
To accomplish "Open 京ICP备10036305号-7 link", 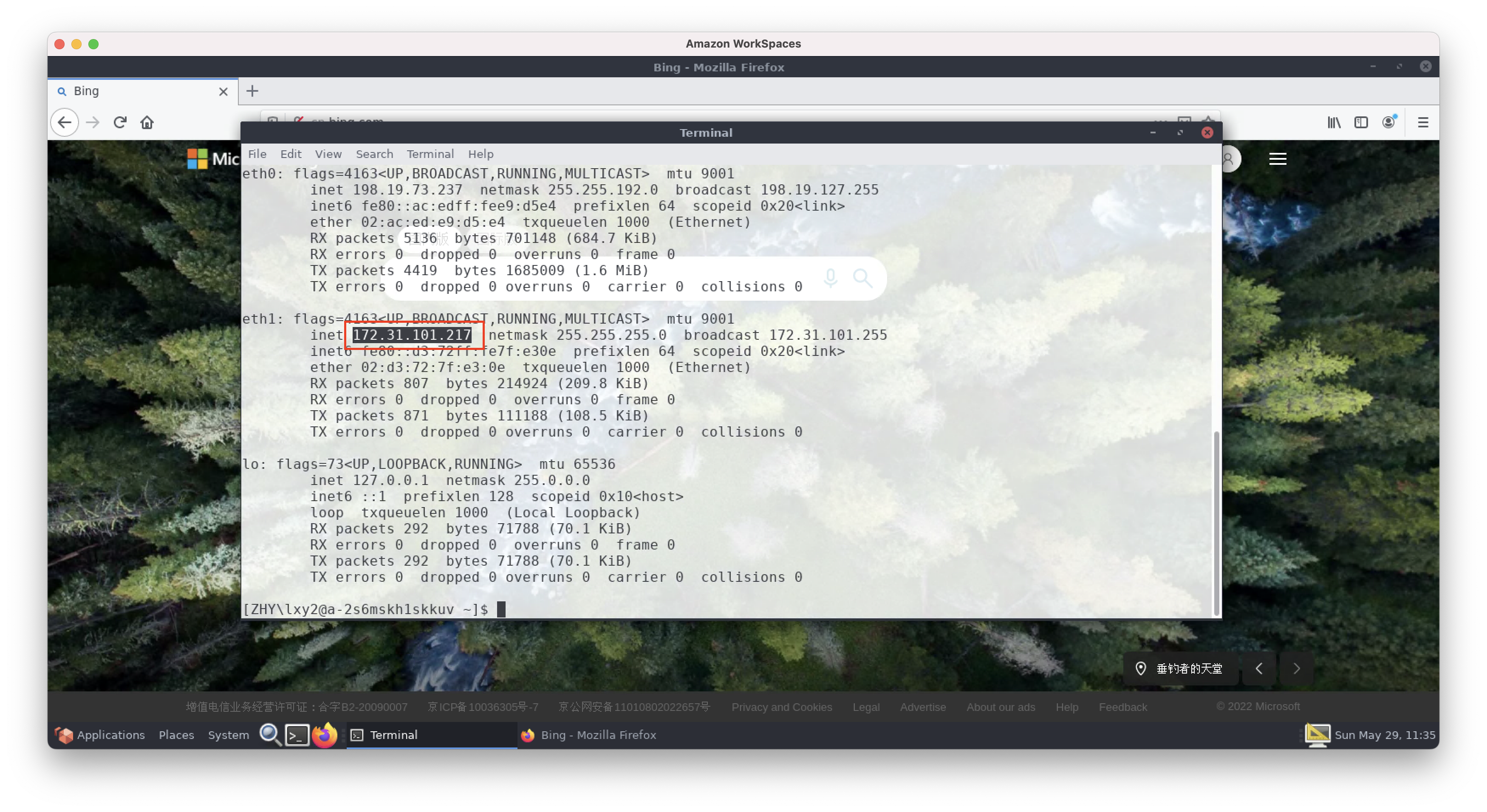I will pyautogui.click(x=483, y=707).
